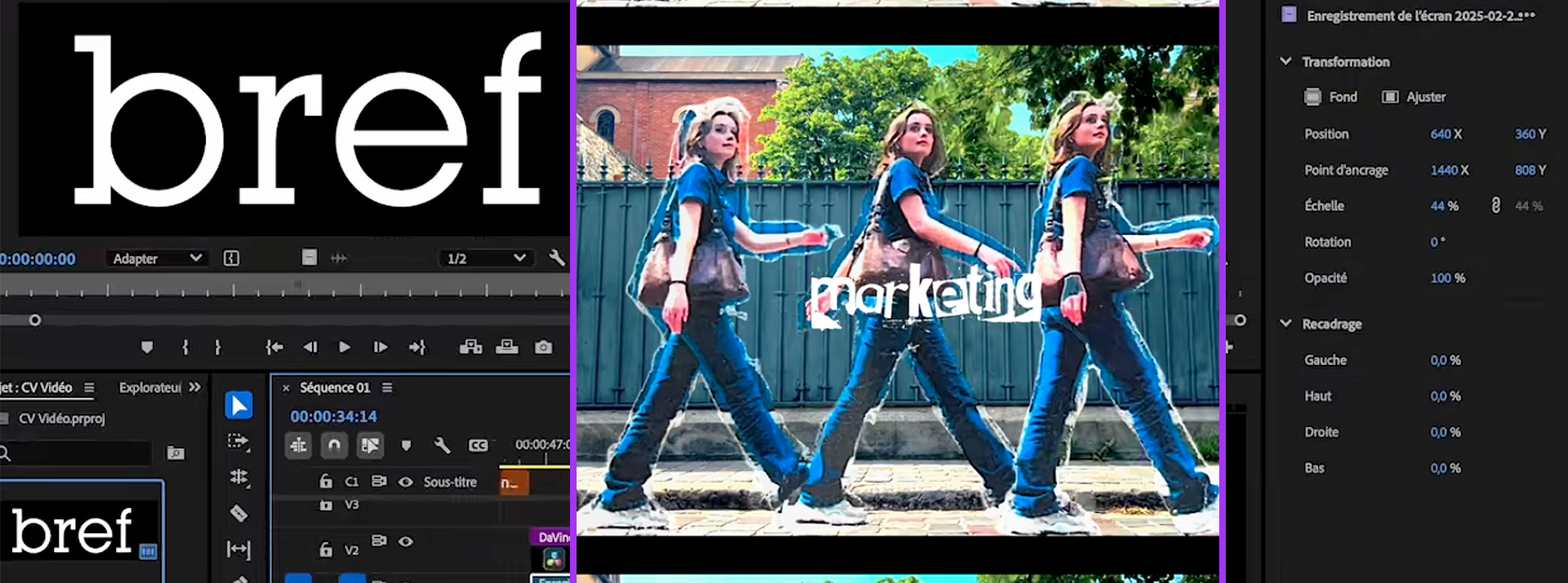Click the link icon beside Échelle values

(x=1496, y=206)
